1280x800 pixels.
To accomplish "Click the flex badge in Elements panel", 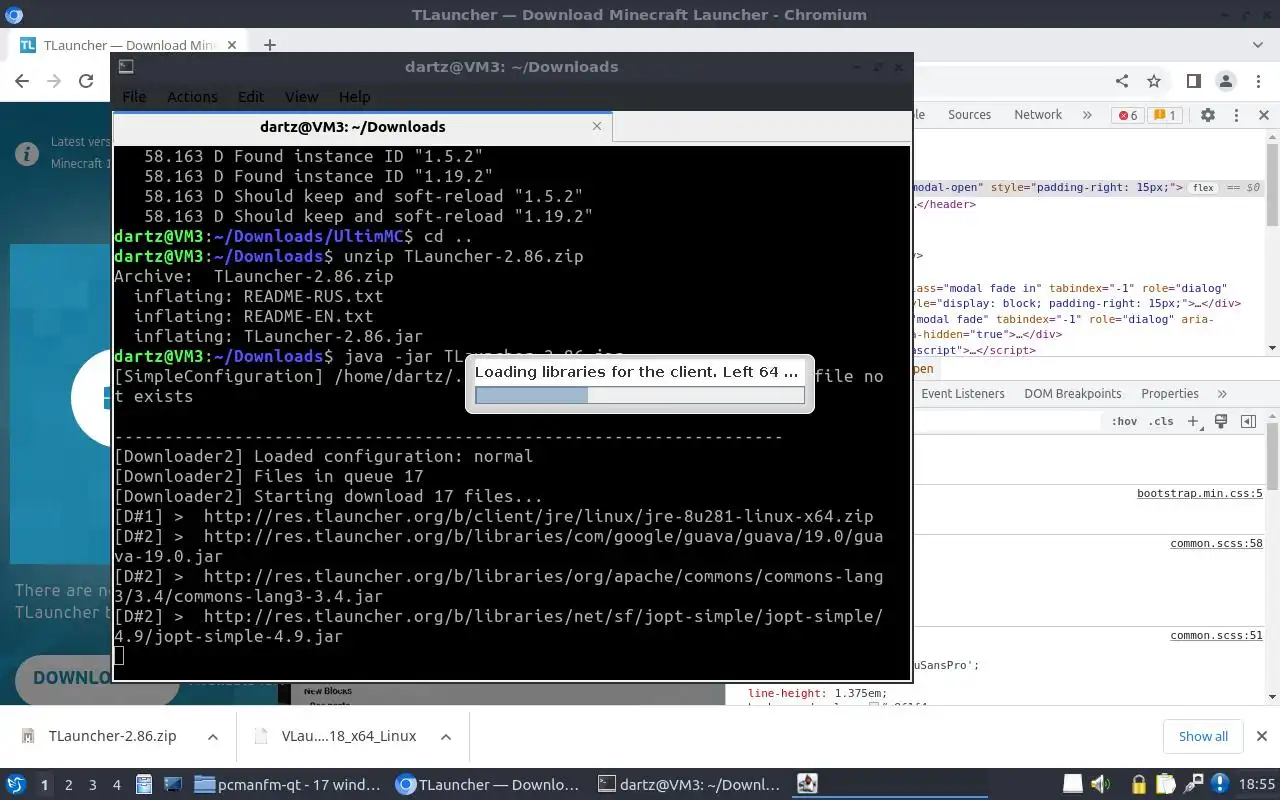I will 1203,188.
